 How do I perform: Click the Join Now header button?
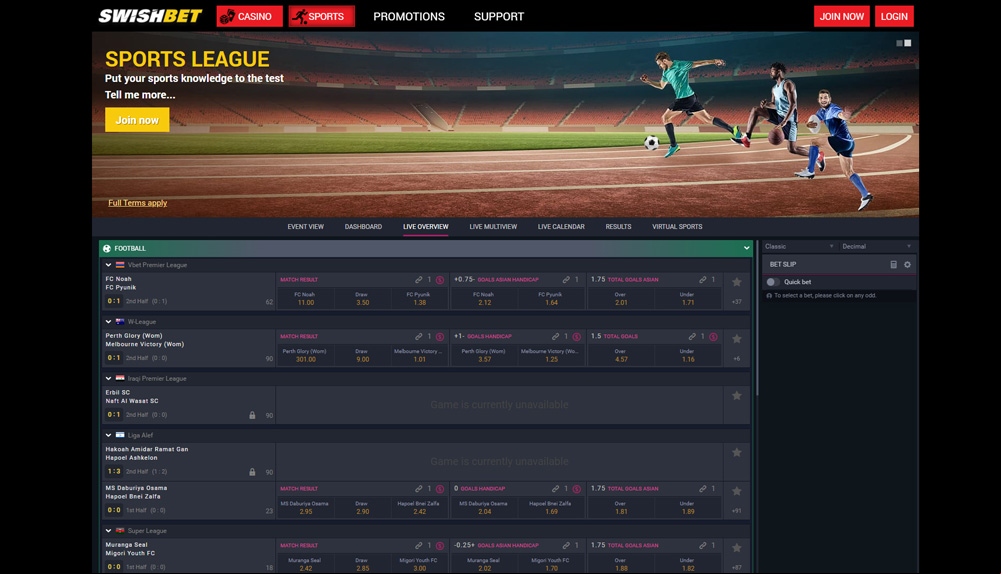point(841,16)
